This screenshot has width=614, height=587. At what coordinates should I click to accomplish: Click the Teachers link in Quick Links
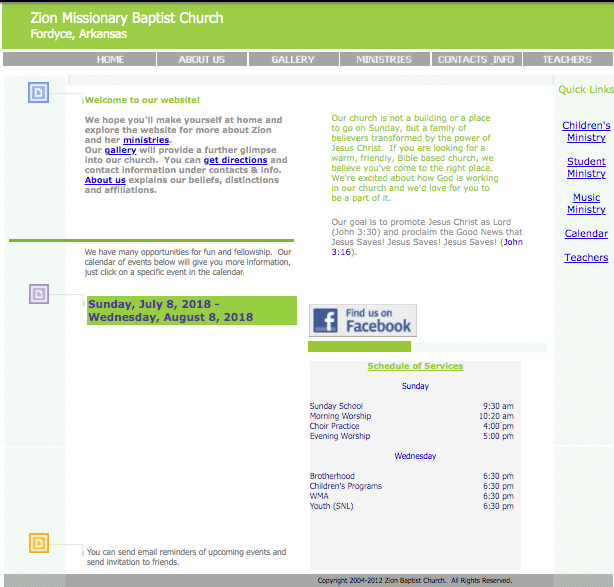pyautogui.click(x=586, y=258)
